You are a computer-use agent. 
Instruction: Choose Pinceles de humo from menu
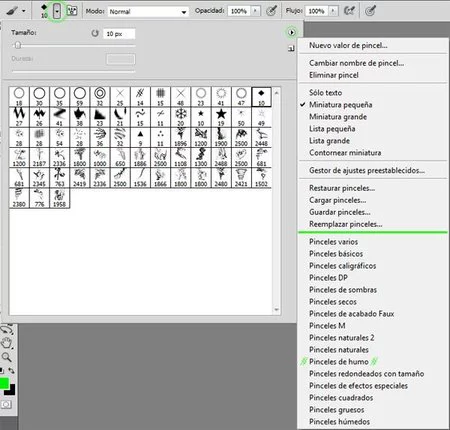339,362
